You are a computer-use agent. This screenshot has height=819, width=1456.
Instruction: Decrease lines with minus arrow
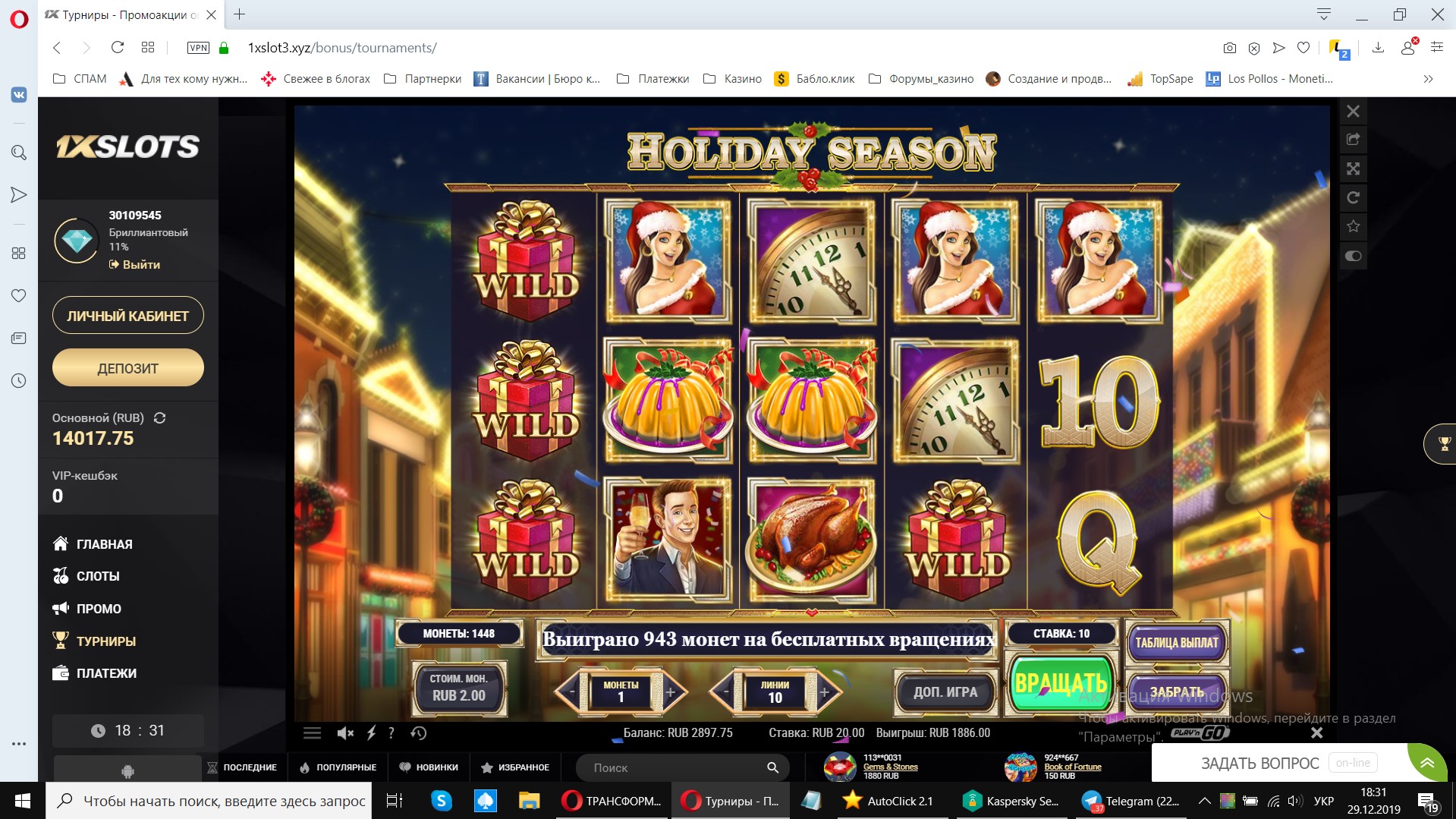(725, 691)
